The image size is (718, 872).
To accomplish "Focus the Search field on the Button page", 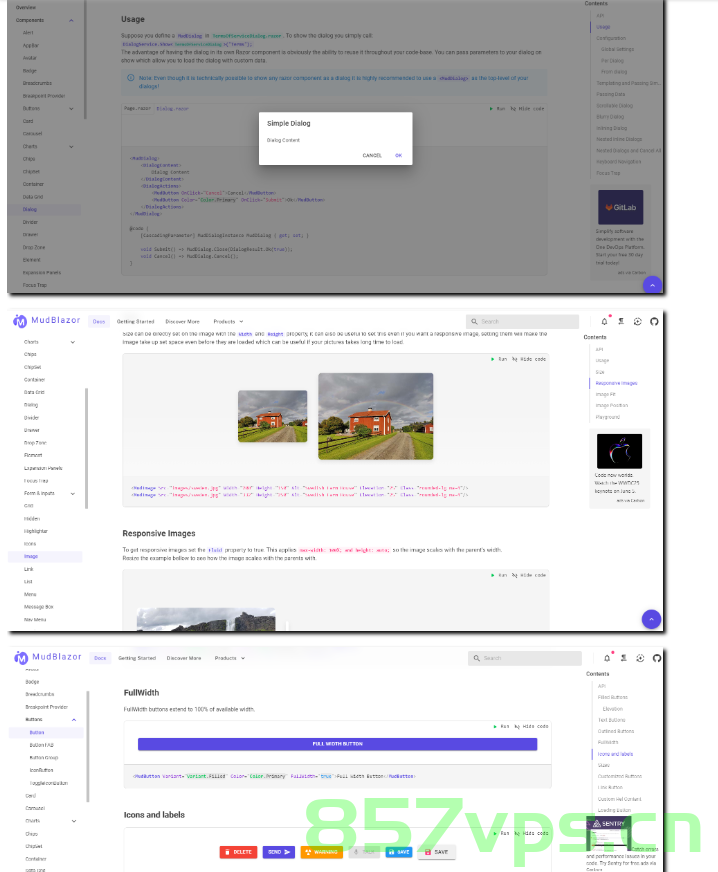I will click(524, 658).
